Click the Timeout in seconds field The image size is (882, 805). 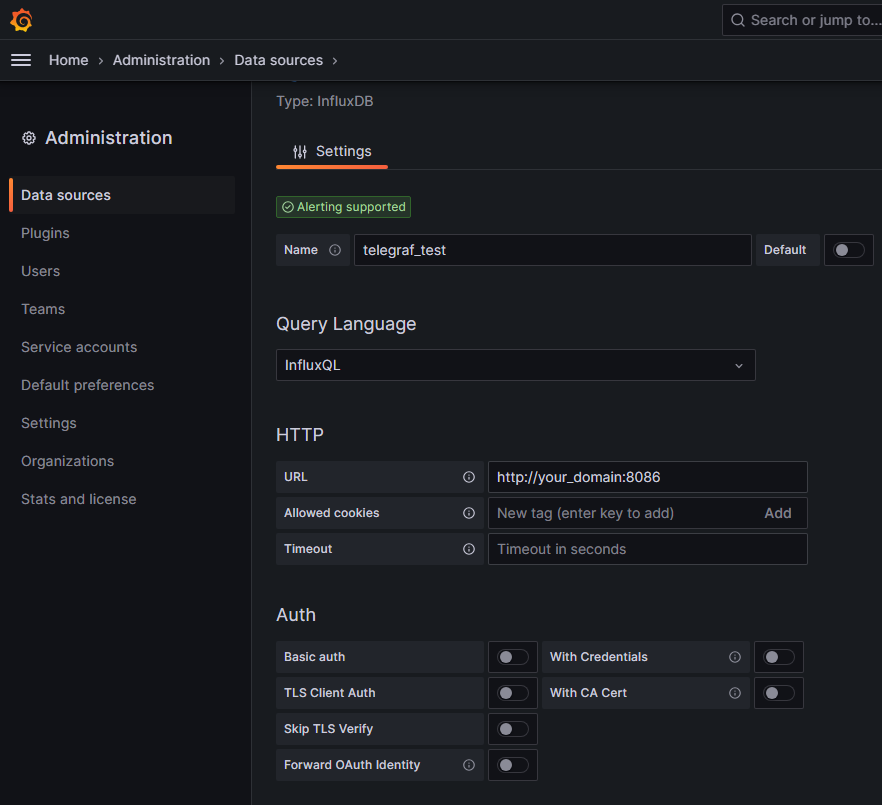point(647,549)
